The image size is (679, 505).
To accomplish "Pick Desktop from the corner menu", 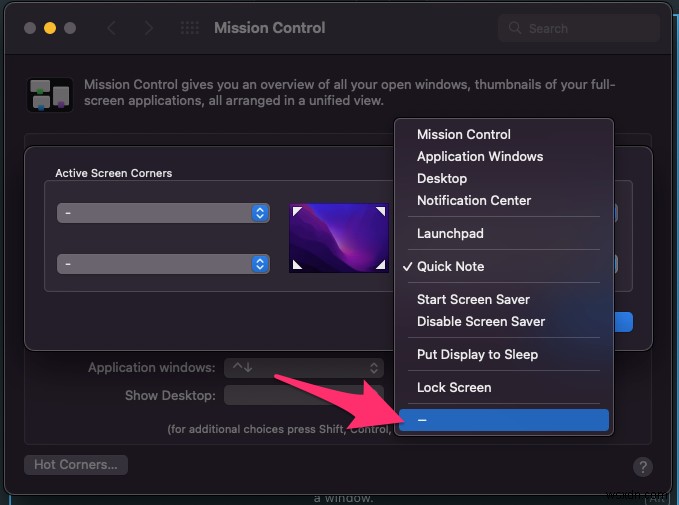I will click(x=504, y=178).
